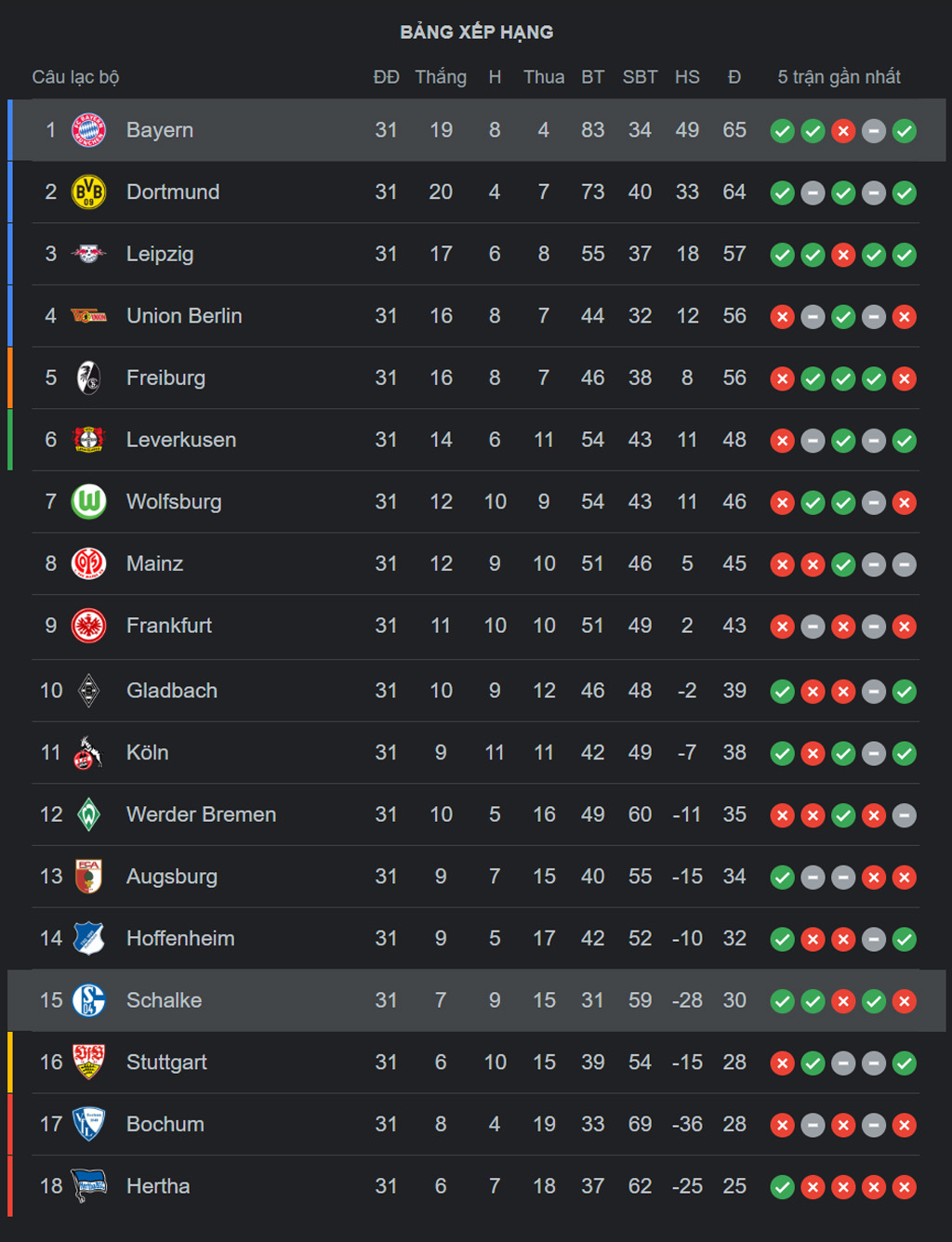Click the Dortmund BVB logo

point(88,192)
